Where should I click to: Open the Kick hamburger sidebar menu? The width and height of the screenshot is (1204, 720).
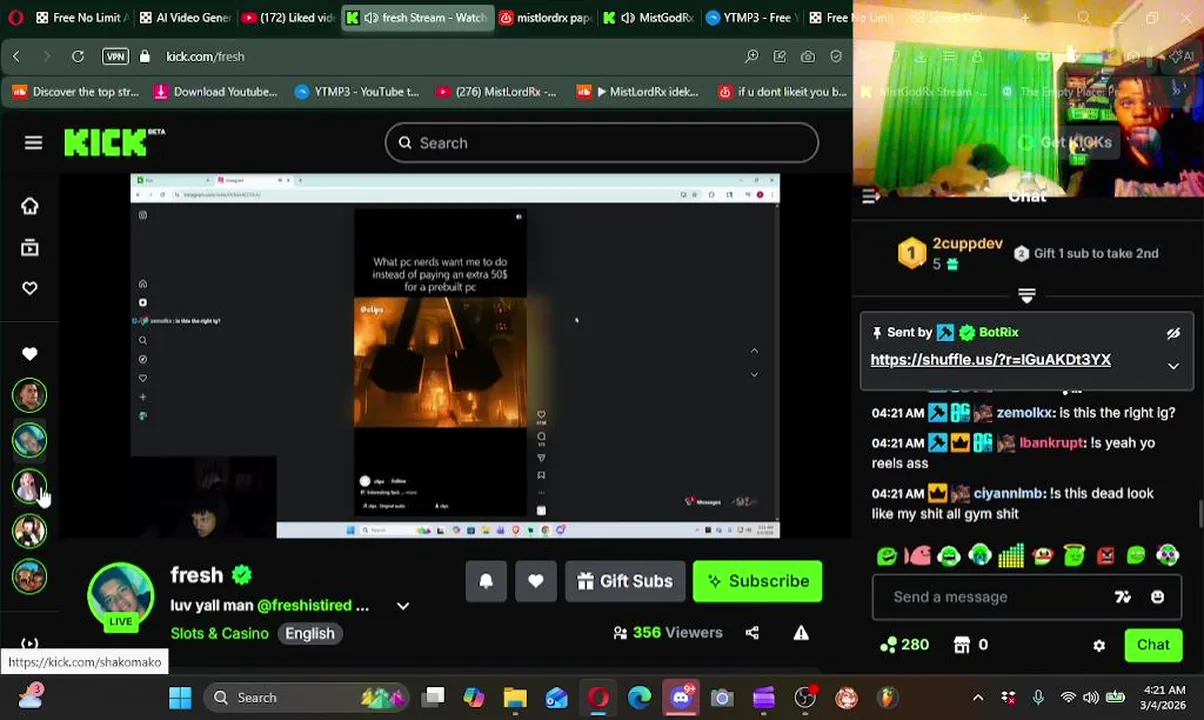point(33,143)
